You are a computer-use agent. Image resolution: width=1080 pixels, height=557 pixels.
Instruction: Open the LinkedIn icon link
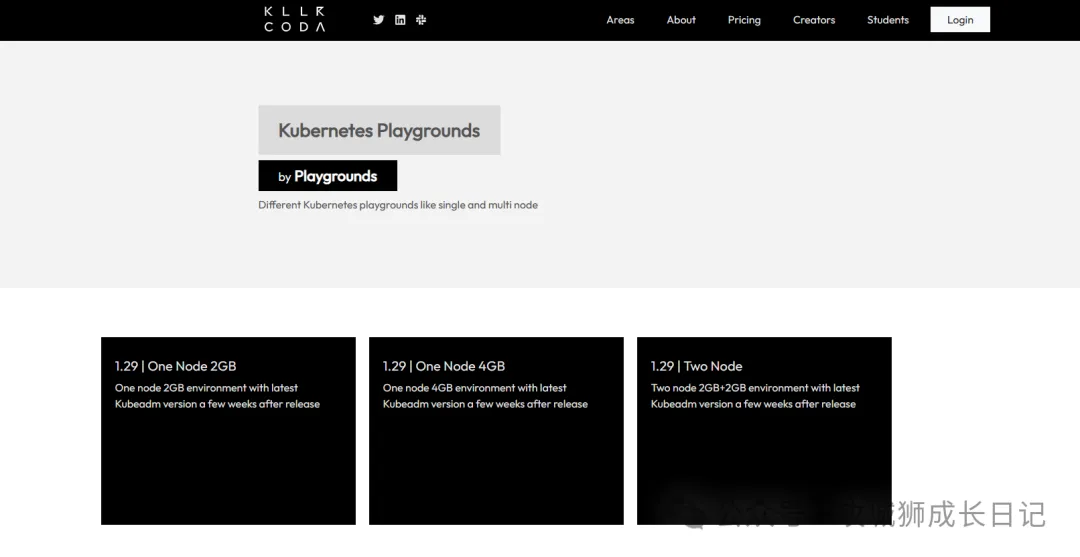pyautogui.click(x=399, y=19)
